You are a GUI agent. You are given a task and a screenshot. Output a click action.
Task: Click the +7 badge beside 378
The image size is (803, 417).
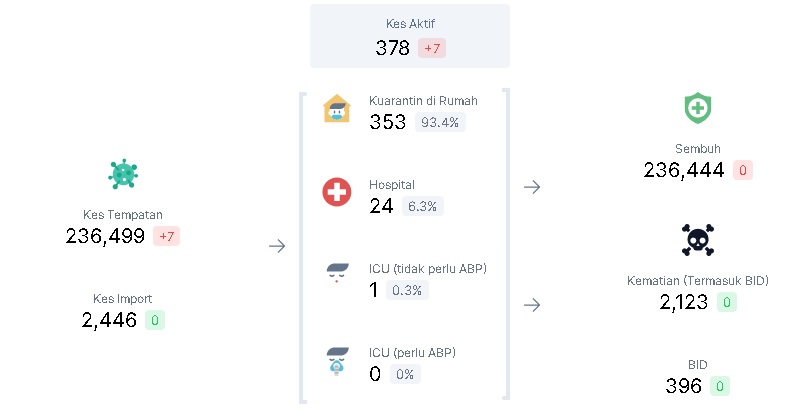(432, 48)
